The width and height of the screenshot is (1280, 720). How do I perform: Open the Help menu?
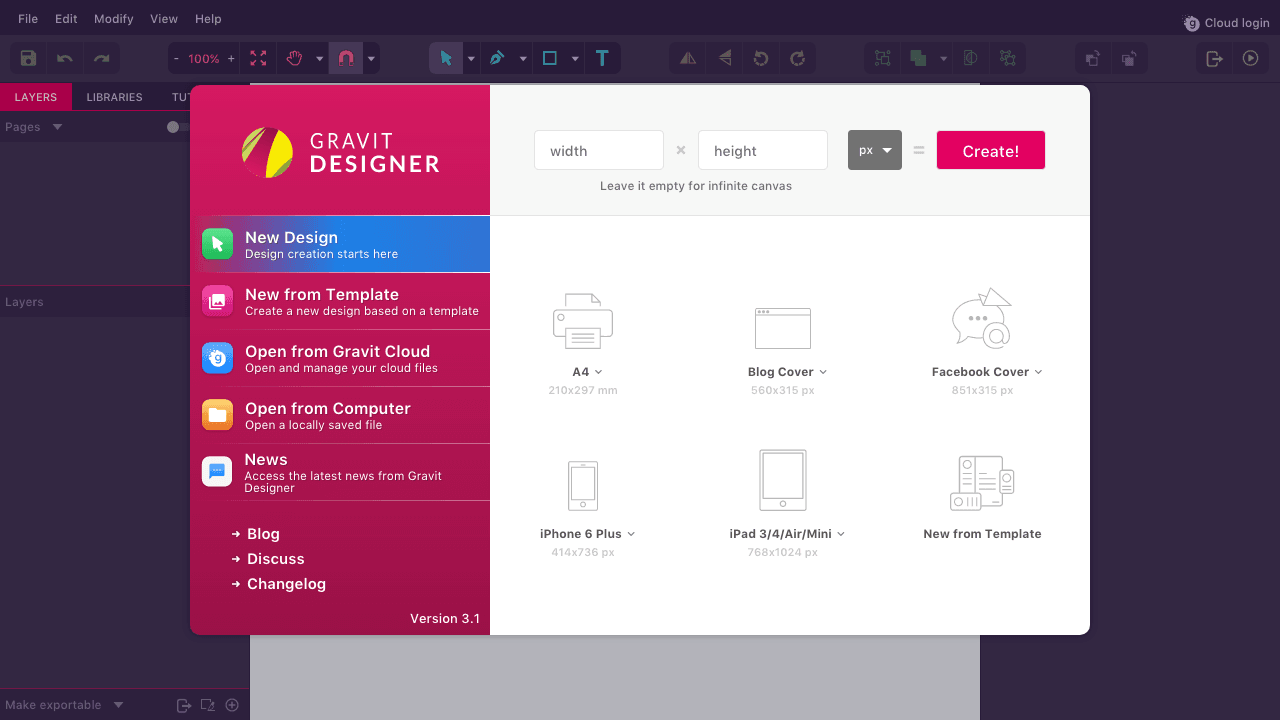(208, 19)
